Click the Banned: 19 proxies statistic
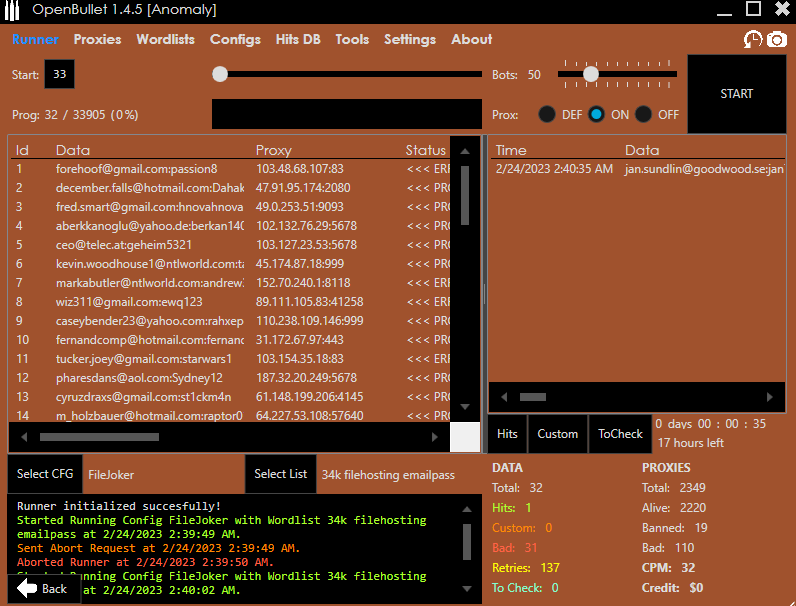Image resolution: width=796 pixels, height=606 pixels. pos(675,528)
